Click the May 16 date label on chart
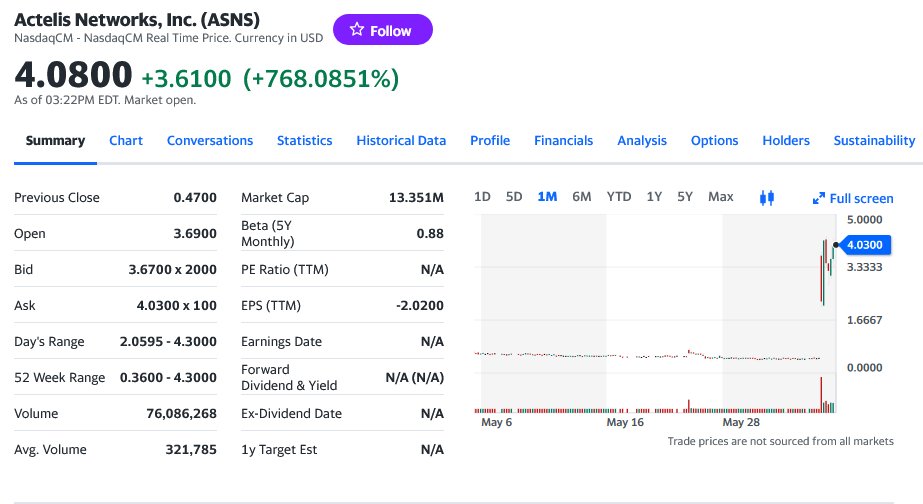923x504 pixels. 625,422
